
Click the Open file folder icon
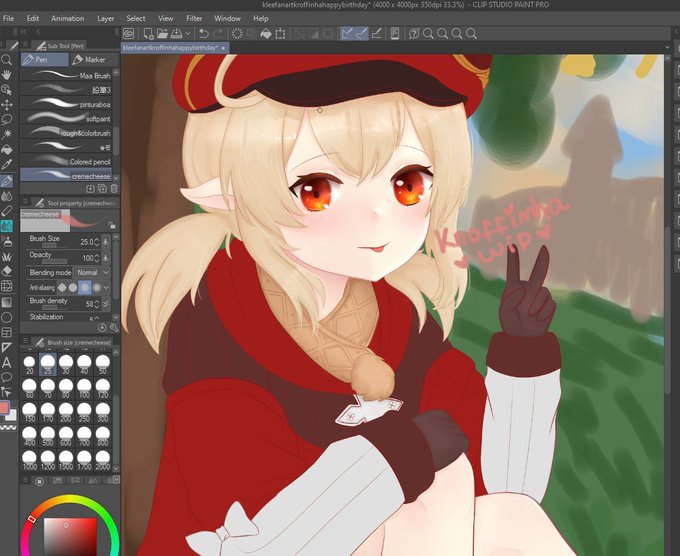[162, 33]
